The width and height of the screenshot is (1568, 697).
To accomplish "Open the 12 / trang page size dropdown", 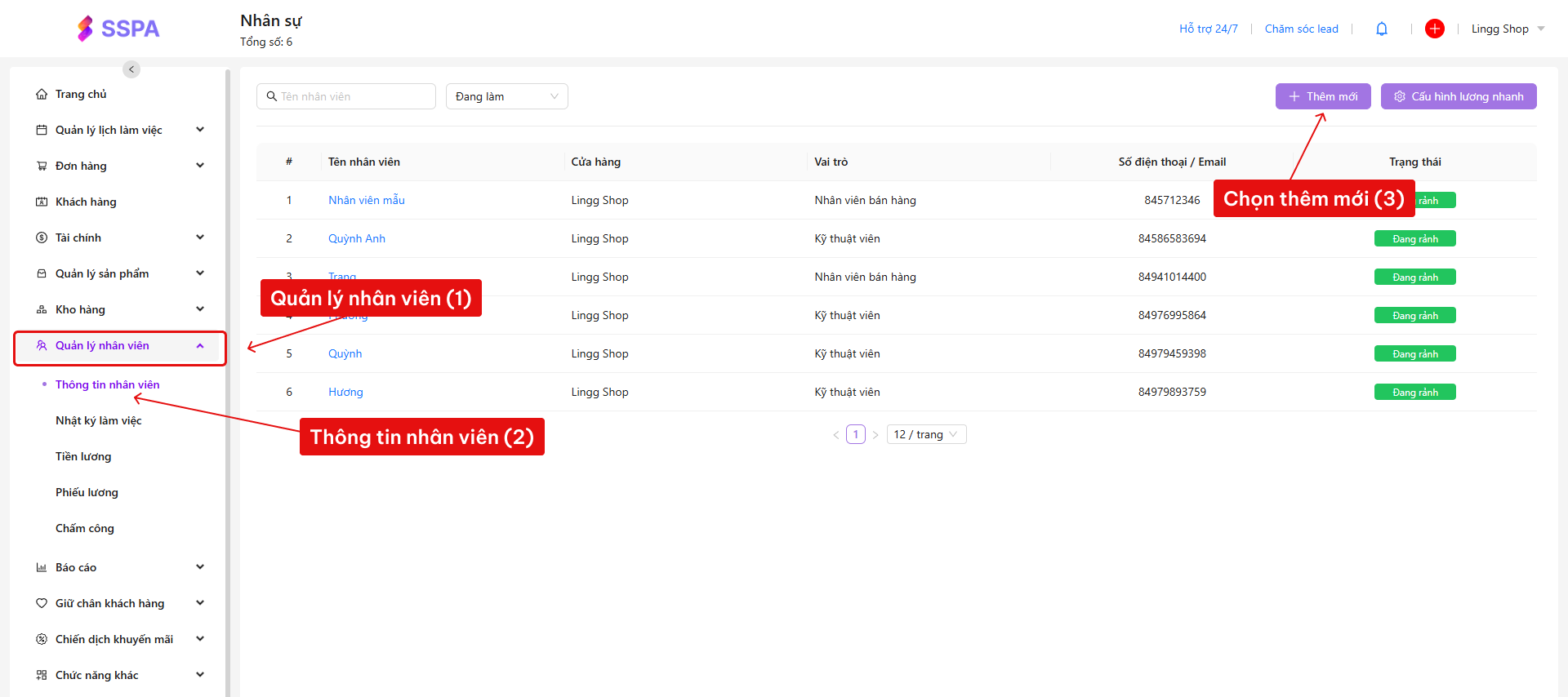I will (928, 435).
